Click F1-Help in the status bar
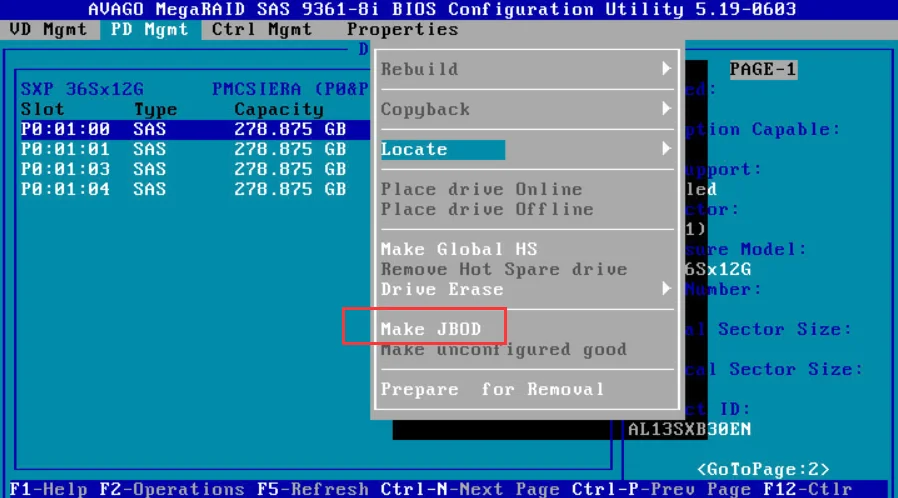Image resolution: width=898 pixels, height=498 pixels. coord(49,489)
